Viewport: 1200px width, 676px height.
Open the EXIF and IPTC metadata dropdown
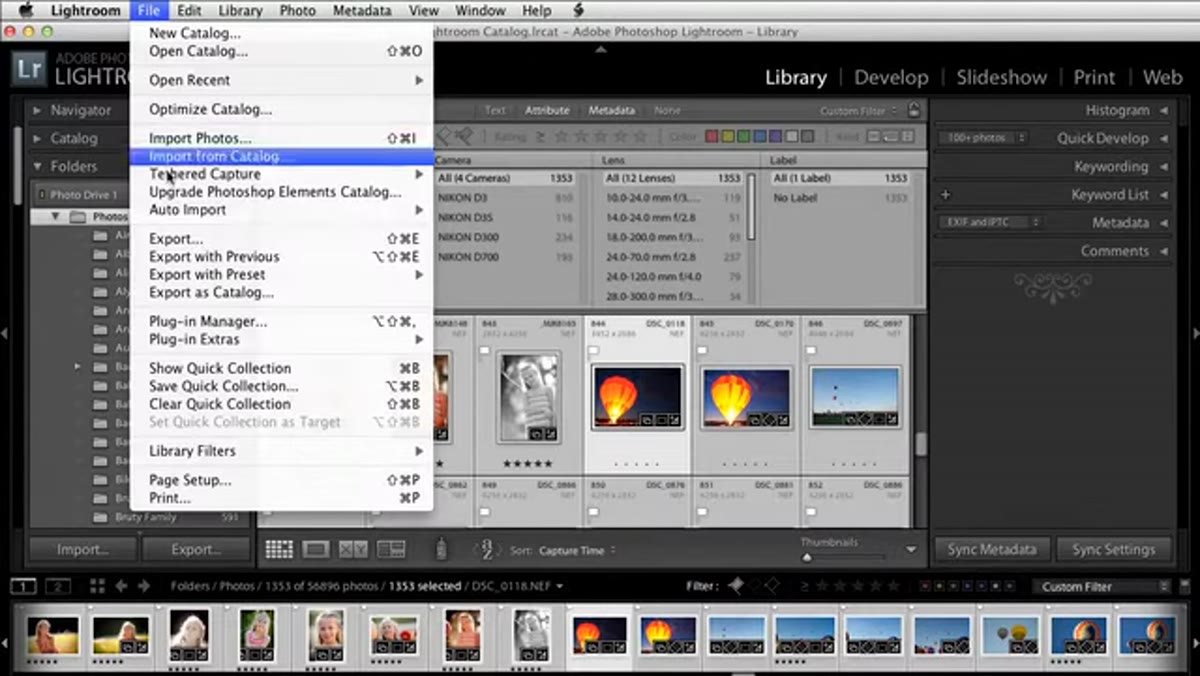pos(989,222)
